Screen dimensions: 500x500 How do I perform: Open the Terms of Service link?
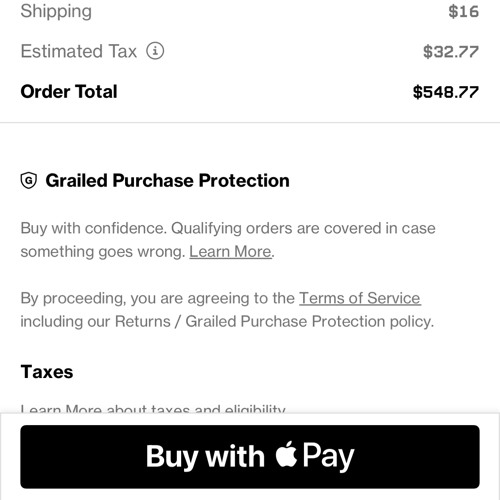point(360,298)
